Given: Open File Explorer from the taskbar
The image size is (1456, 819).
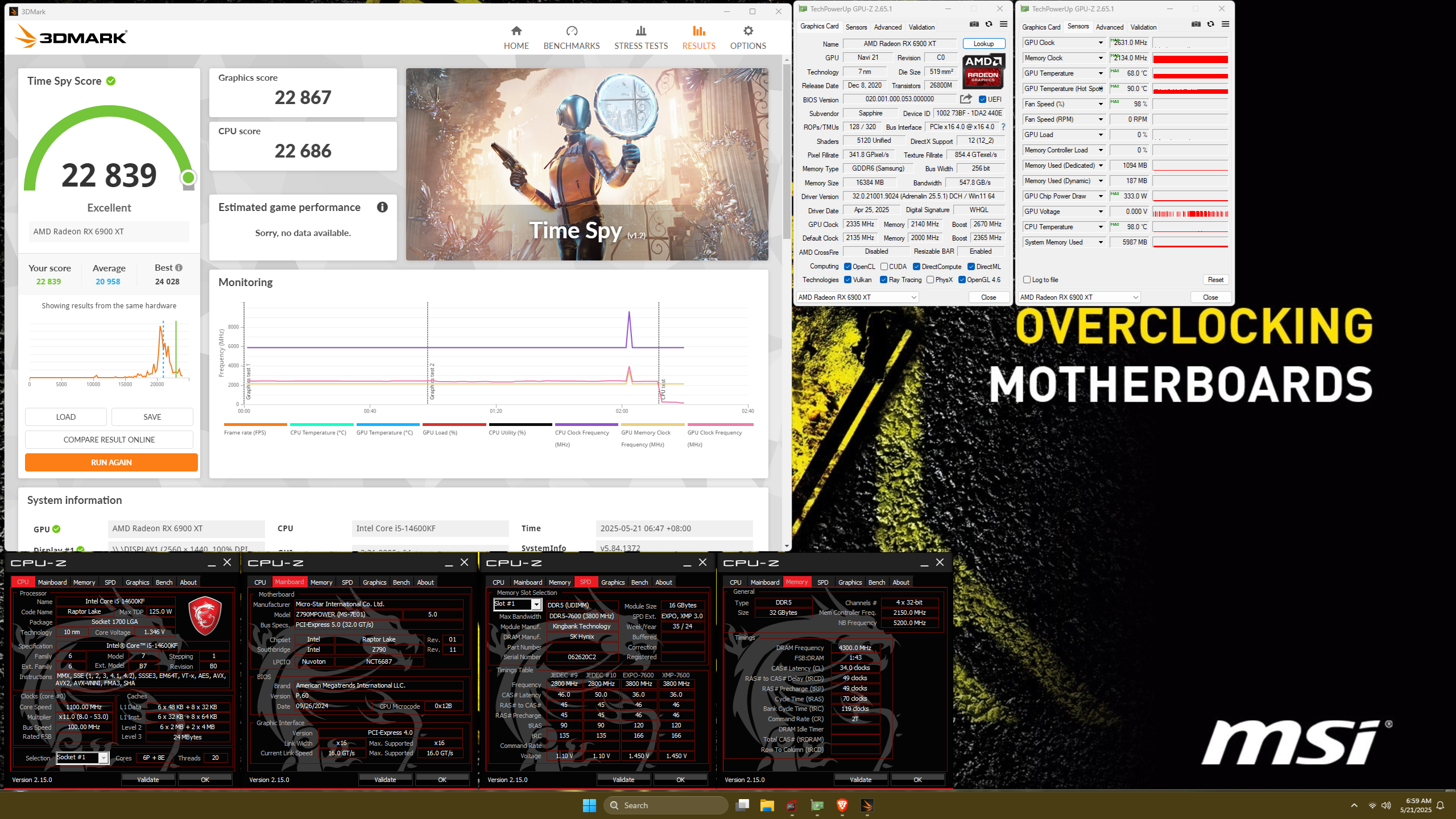Looking at the screenshot, I should 767,805.
